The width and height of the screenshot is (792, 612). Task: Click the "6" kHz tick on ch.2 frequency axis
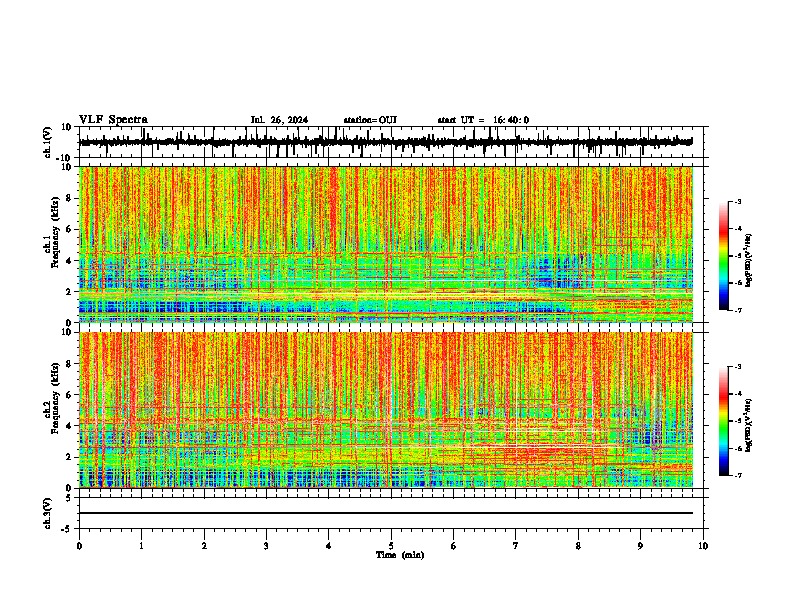tap(69, 395)
